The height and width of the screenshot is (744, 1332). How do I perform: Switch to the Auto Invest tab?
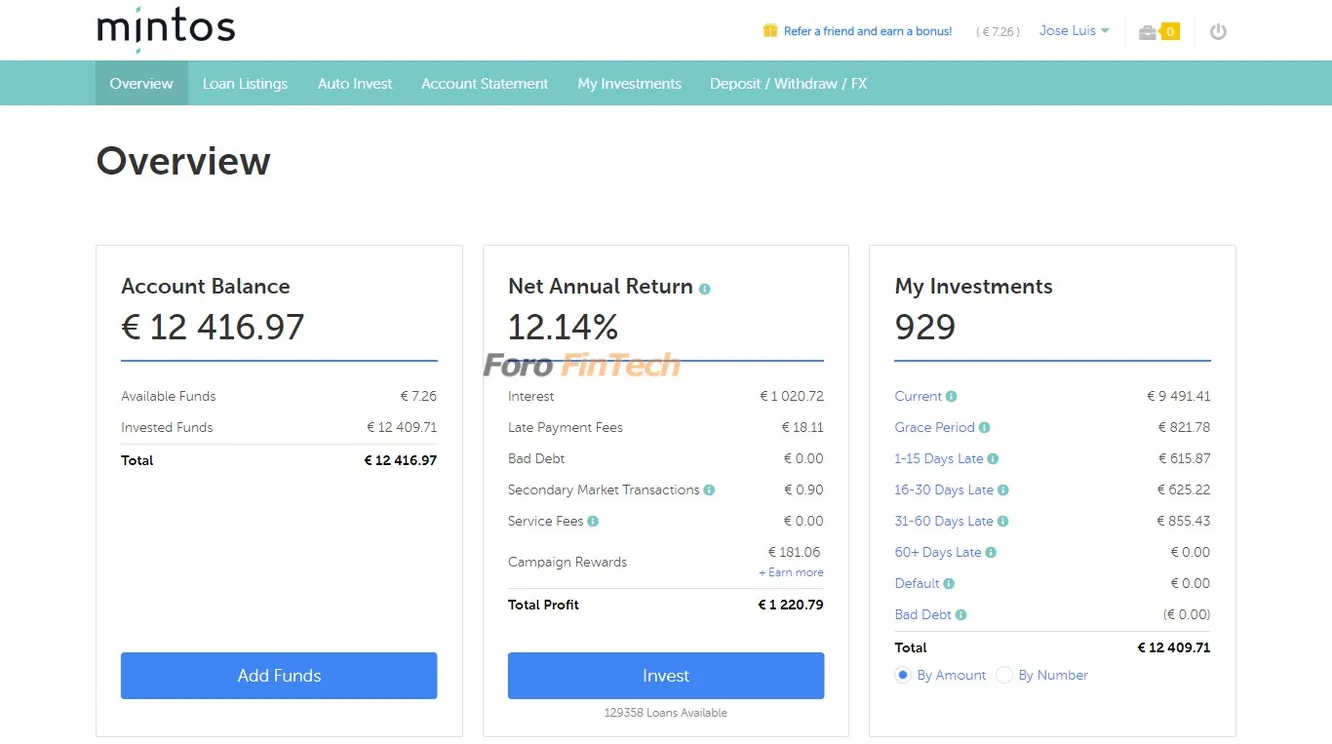[x=355, y=84]
